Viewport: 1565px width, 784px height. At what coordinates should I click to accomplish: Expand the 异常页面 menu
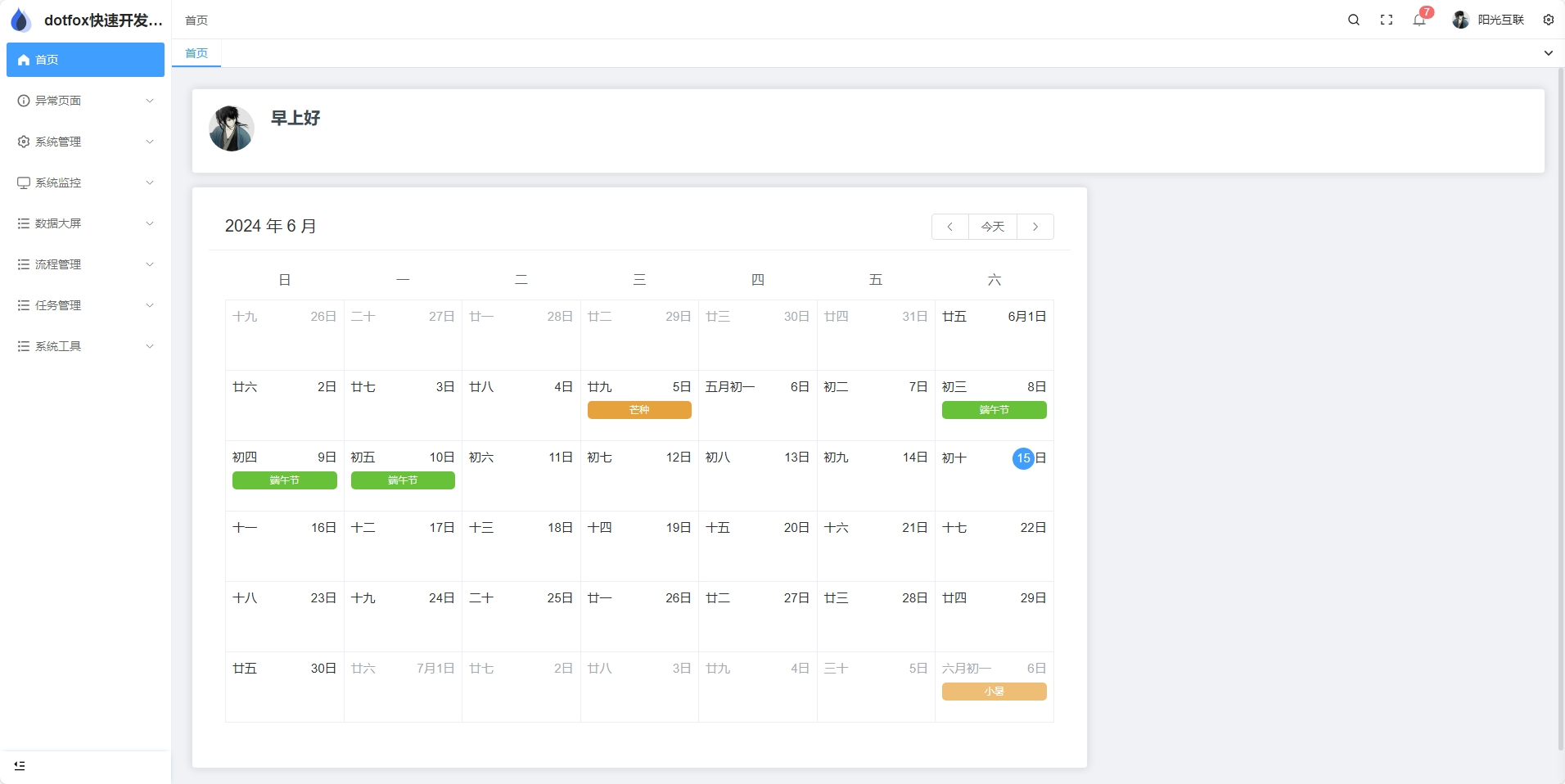(x=85, y=101)
